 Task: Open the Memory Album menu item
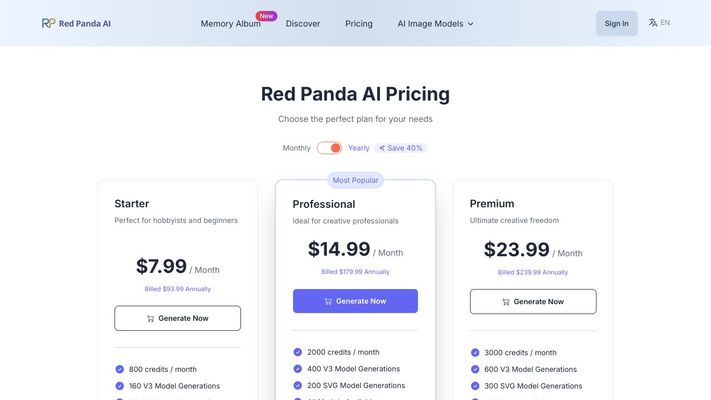click(230, 23)
